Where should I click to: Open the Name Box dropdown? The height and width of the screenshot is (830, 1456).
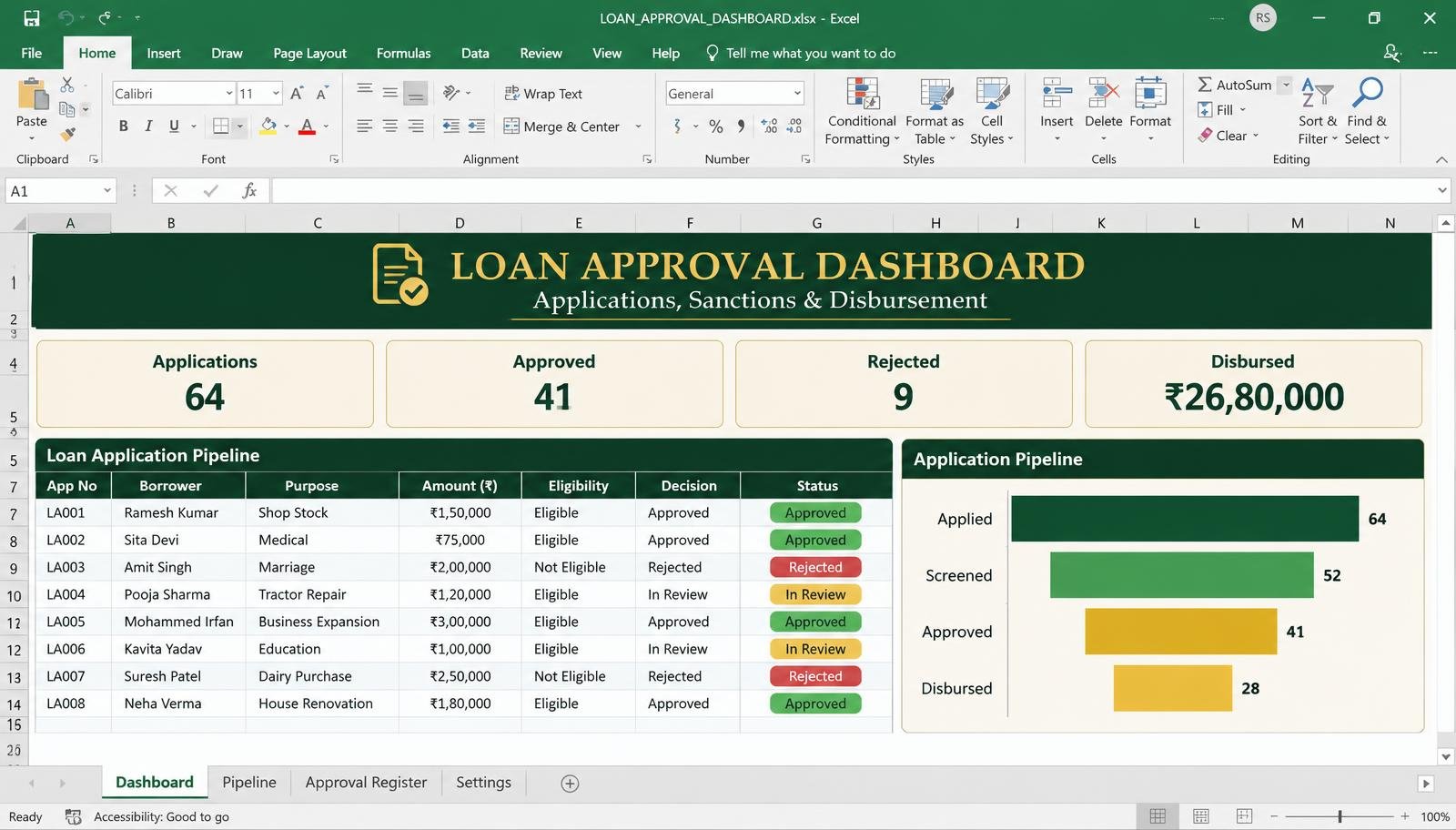point(107,190)
